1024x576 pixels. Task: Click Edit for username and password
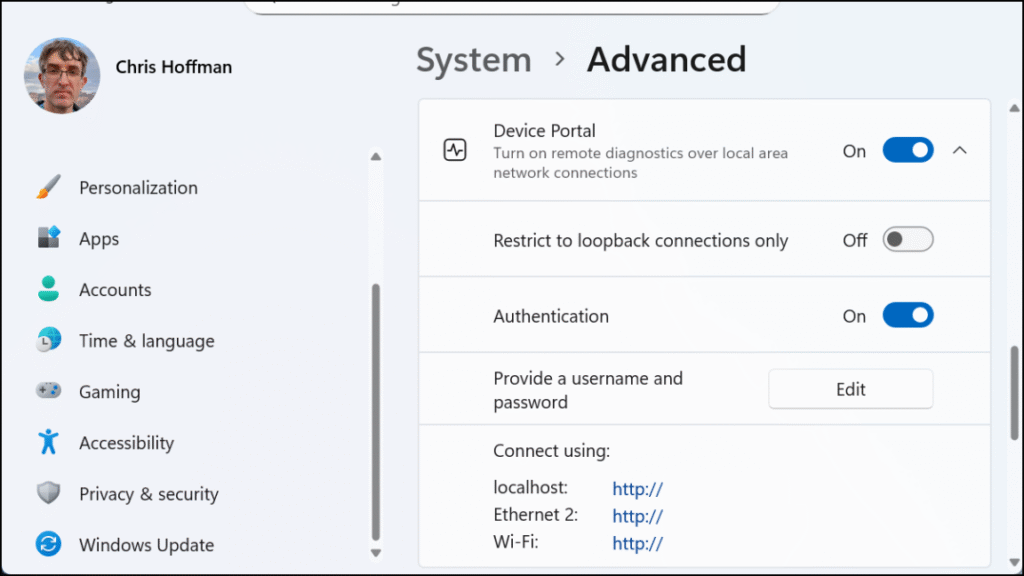(850, 389)
